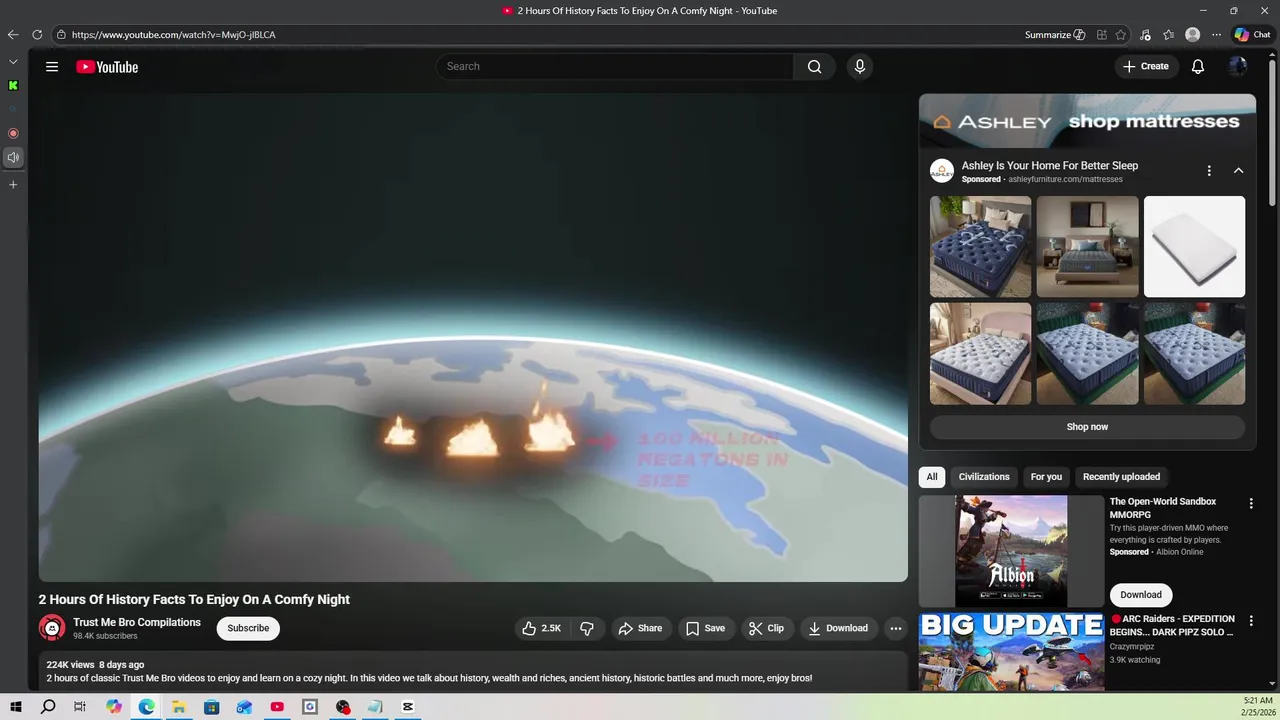Open the media control music-note icon
The width and height of the screenshot is (1280, 720).
coord(1145,35)
